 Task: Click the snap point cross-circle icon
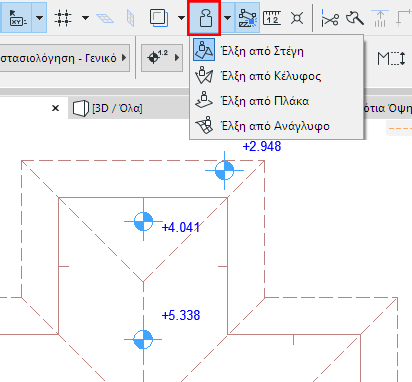coord(297,18)
